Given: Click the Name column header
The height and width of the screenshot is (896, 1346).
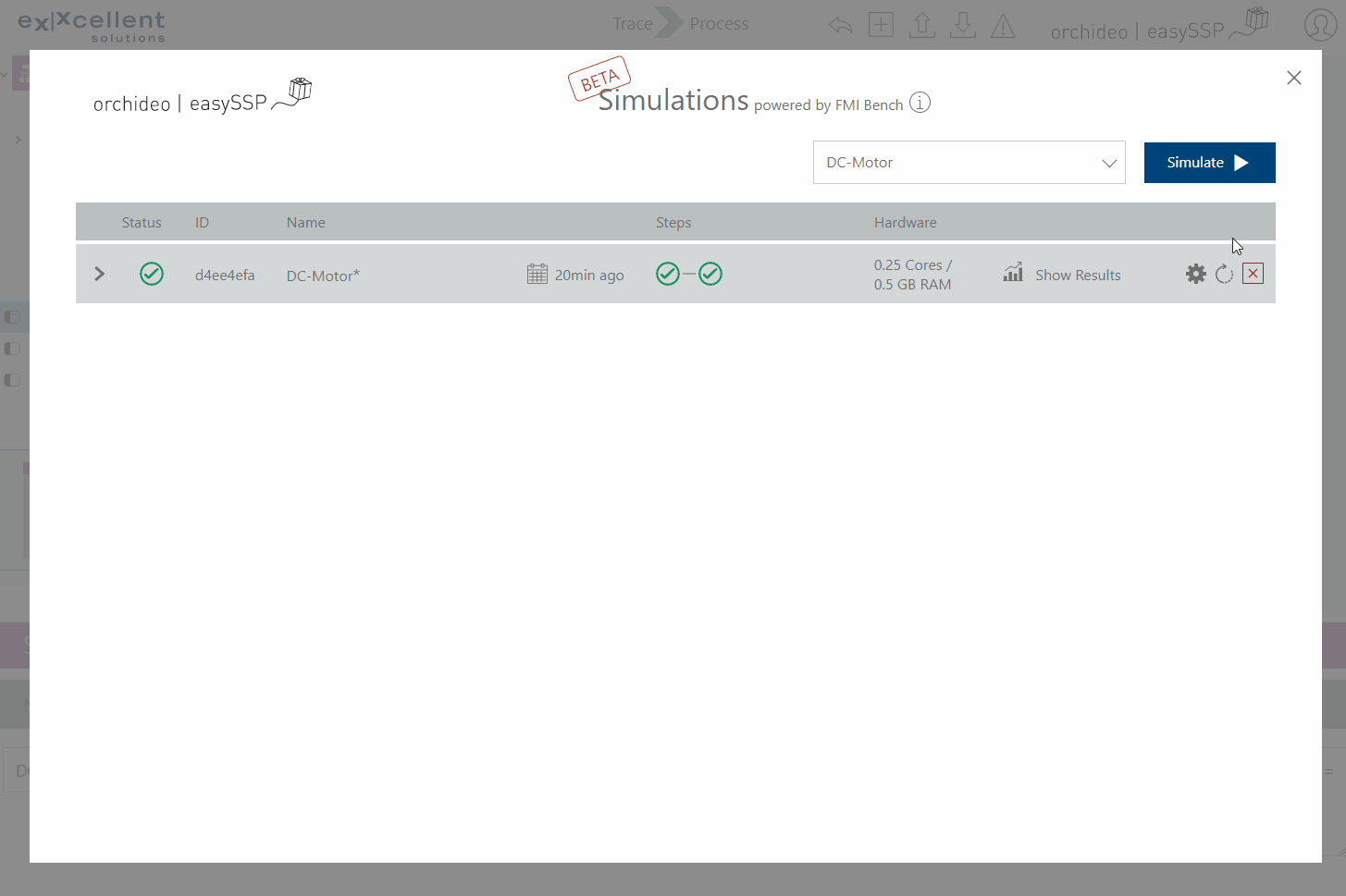Looking at the screenshot, I should point(305,222).
